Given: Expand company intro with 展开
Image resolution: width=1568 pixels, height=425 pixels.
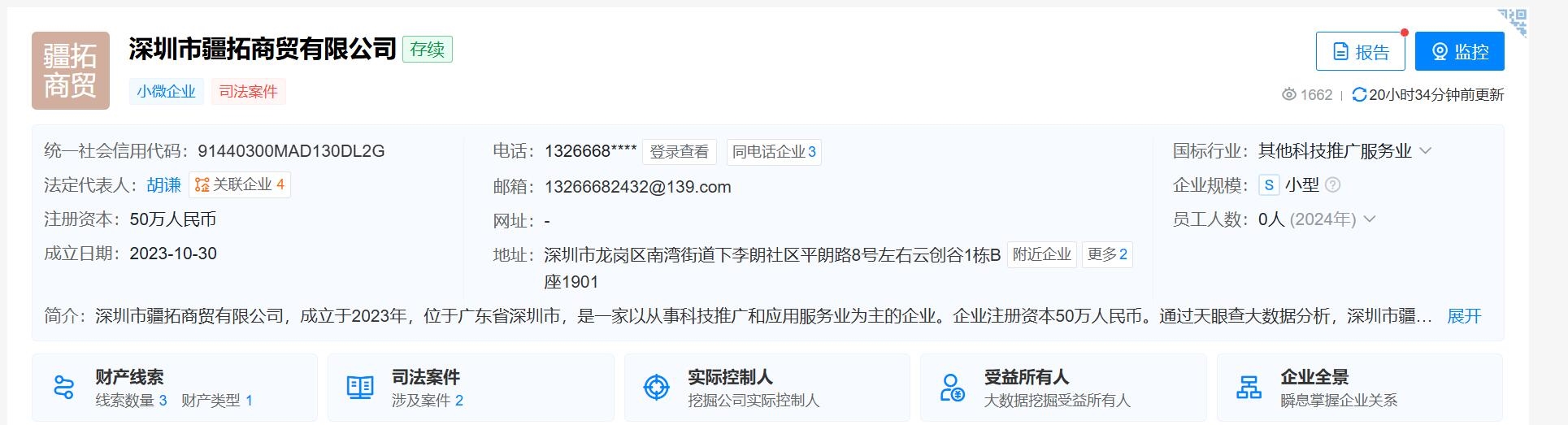Looking at the screenshot, I should coord(1465,316).
